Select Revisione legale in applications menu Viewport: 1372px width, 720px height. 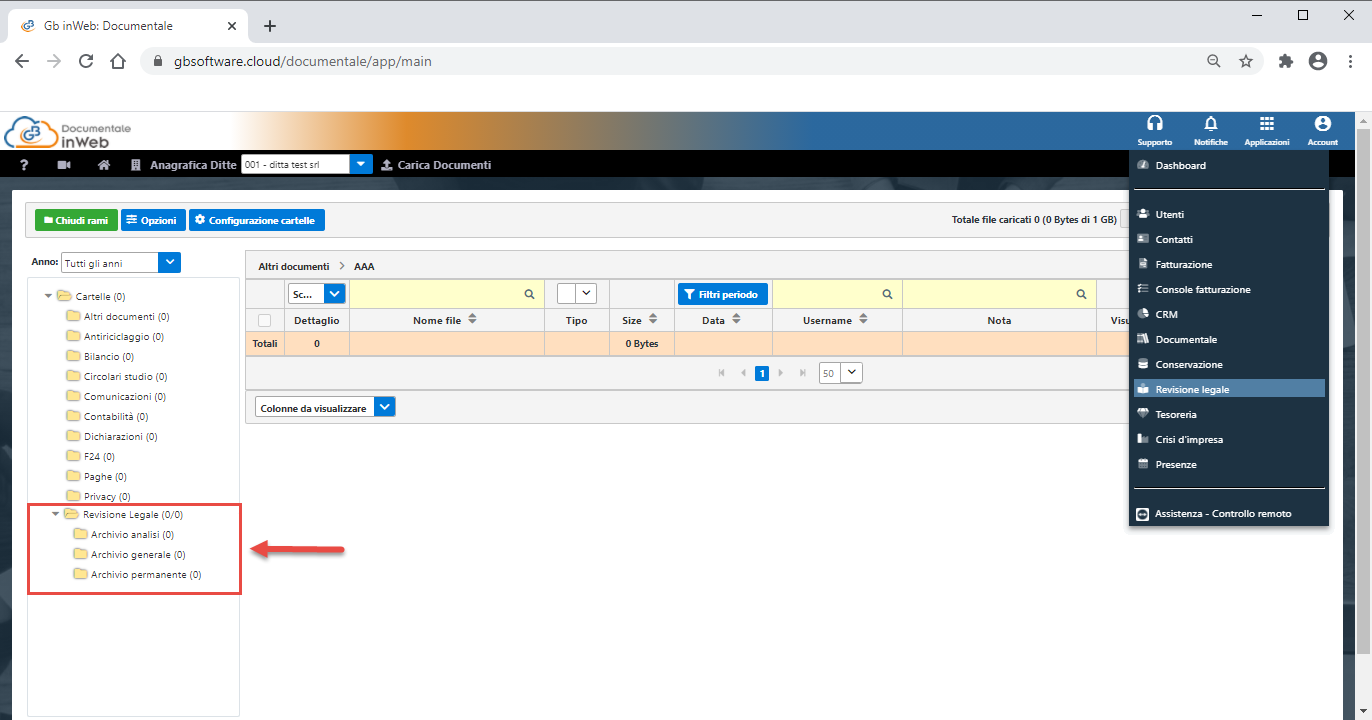point(1192,390)
